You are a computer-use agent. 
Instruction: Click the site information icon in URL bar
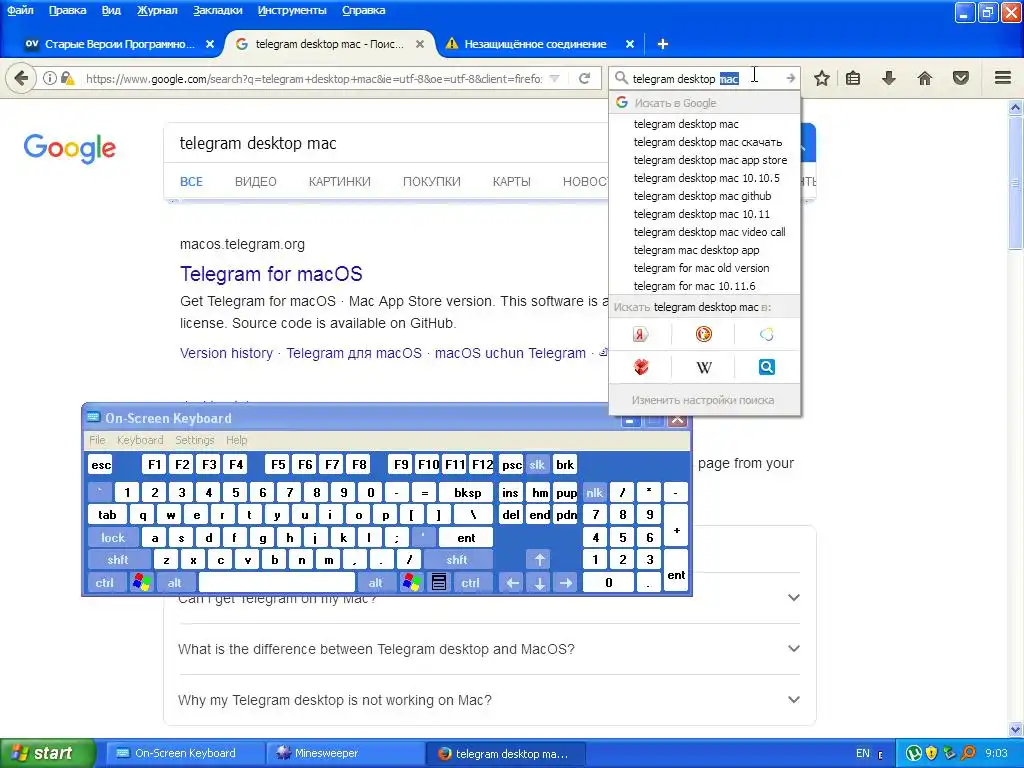pos(50,78)
